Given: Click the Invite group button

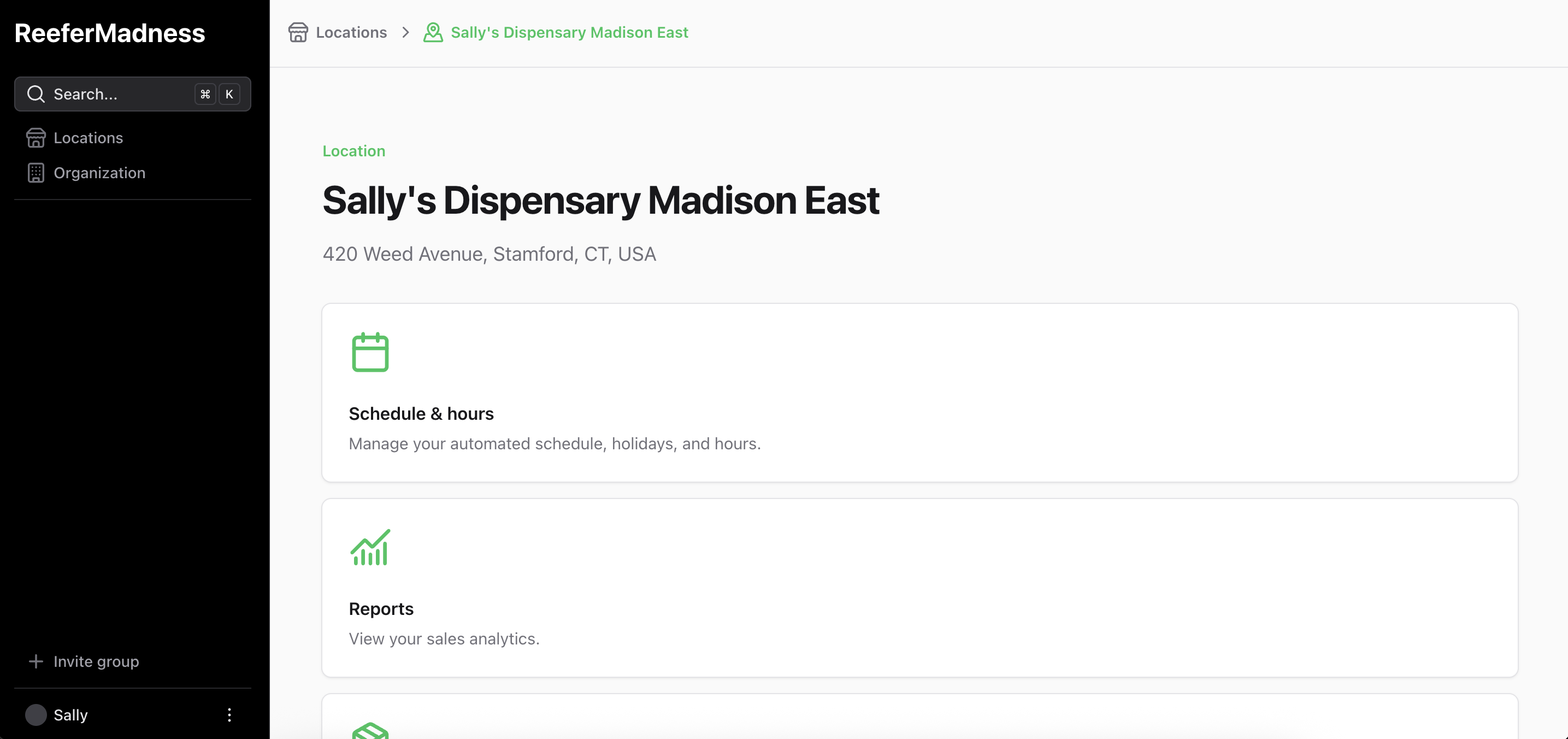Looking at the screenshot, I should click(x=96, y=662).
